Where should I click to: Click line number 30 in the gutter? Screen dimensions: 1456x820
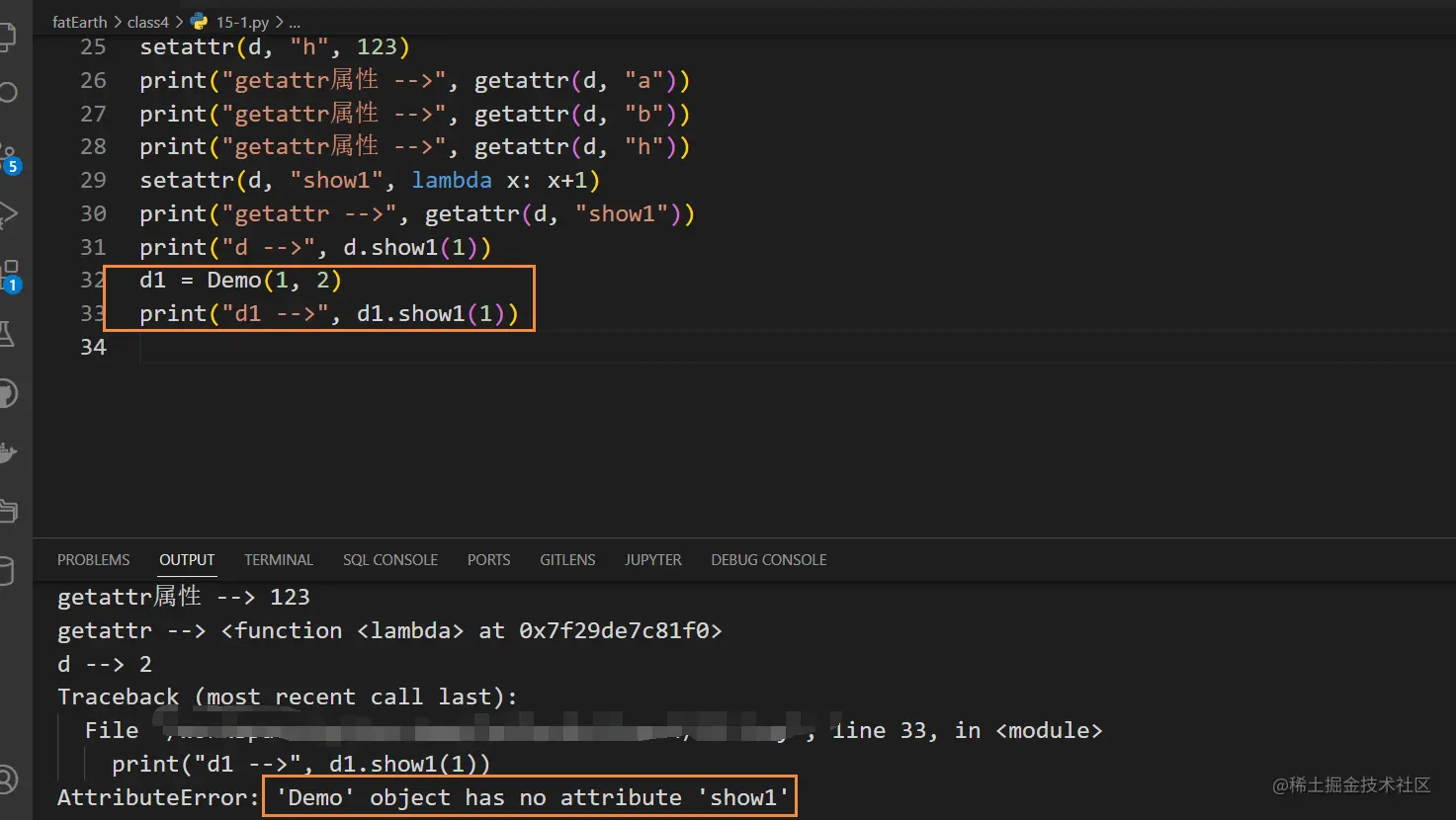click(93, 213)
